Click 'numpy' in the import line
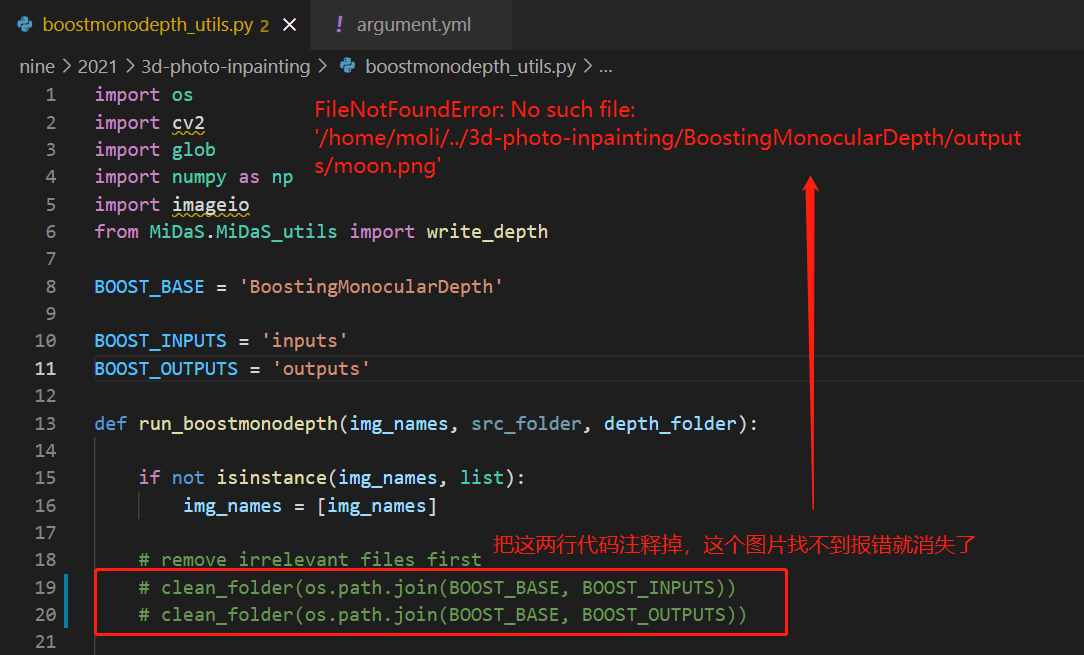The image size is (1084, 655). click(x=199, y=177)
